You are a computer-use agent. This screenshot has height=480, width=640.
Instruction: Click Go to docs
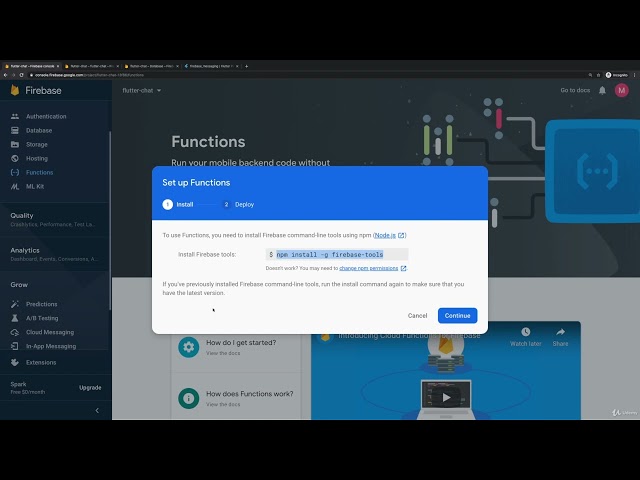pyautogui.click(x=575, y=90)
